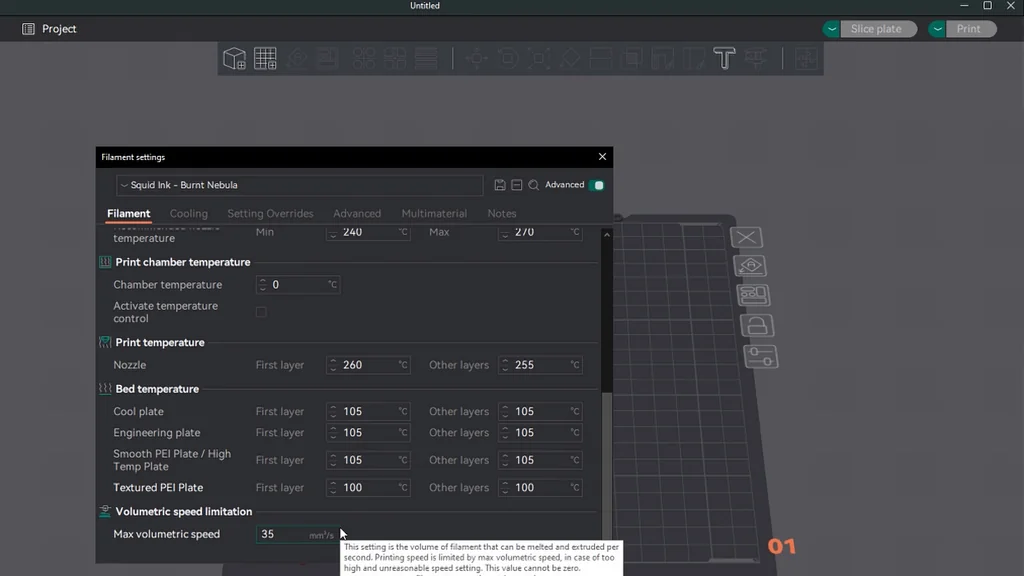Click the Textured PEI Plate First layer spinner
Image resolution: width=1024 pixels, height=576 pixels.
(x=333, y=488)
